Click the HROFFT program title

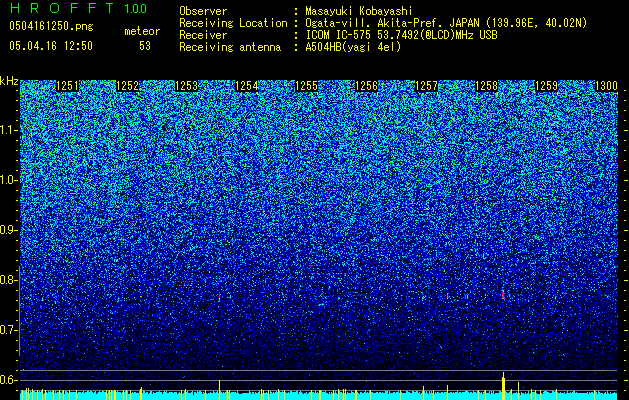click(x=63, y=8)
